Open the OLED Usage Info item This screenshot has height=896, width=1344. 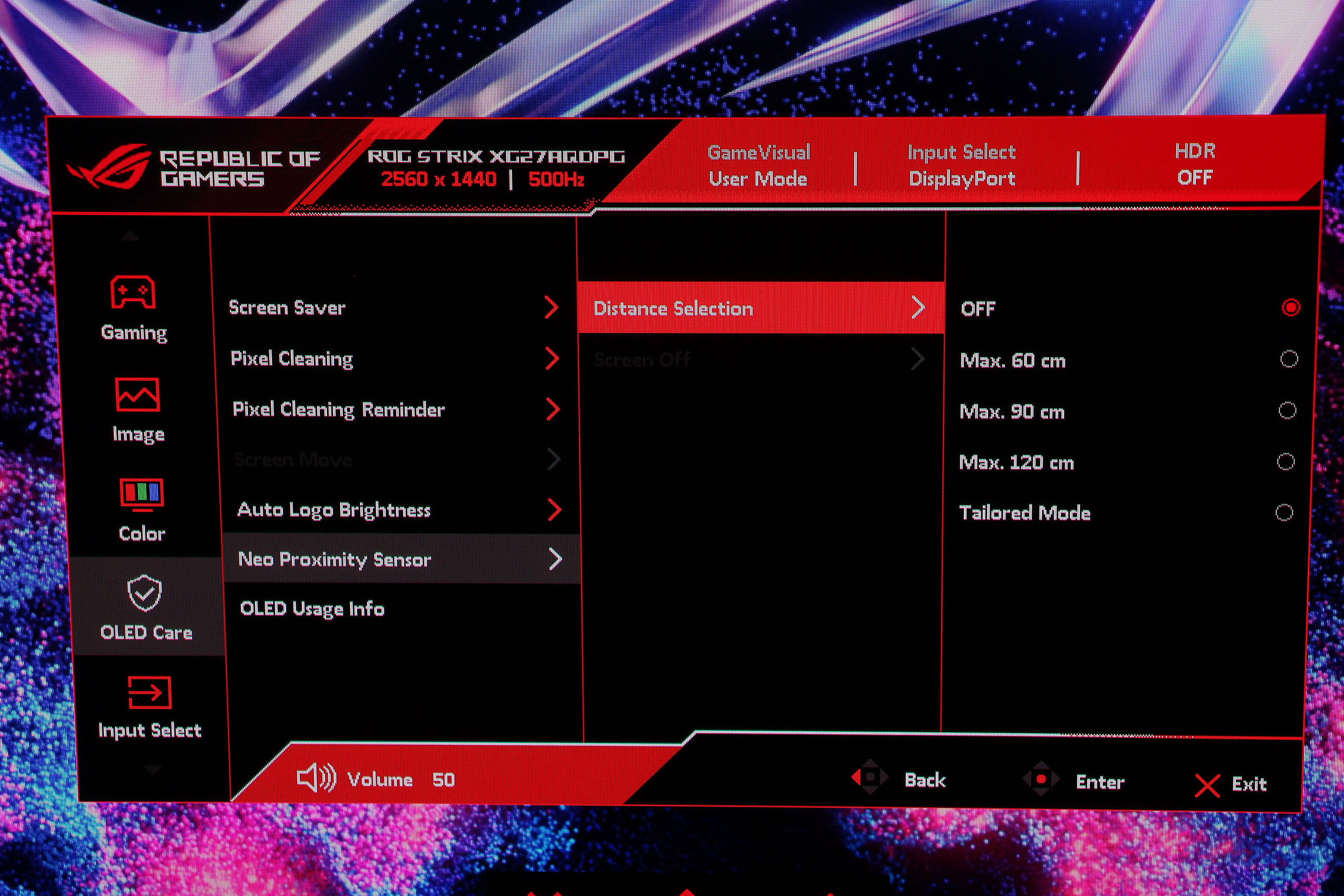click(x=312, y=609)
